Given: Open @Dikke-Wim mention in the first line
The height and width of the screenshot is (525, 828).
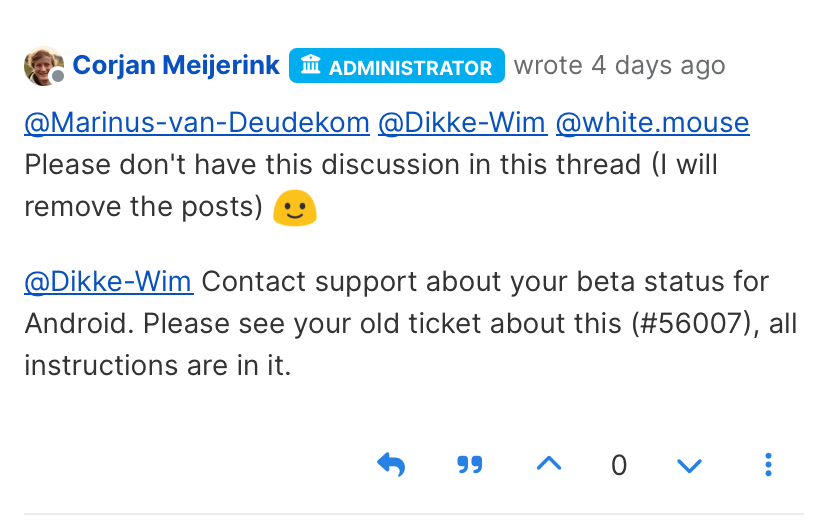Looking at the screenshot, I should (463, 123).
